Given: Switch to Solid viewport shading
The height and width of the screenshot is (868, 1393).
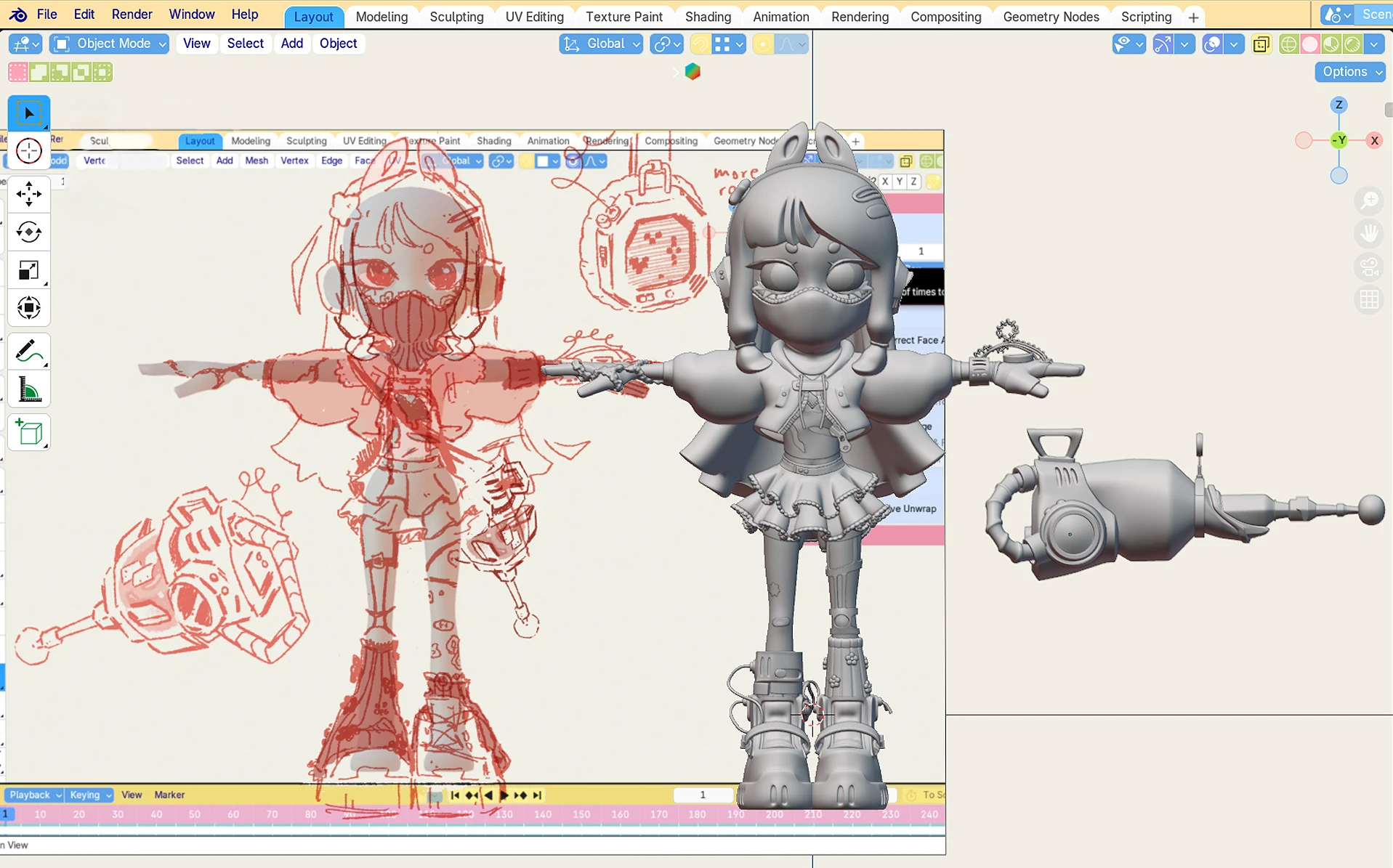Looking at the screenshot, I should click(x=1309, y=44).
